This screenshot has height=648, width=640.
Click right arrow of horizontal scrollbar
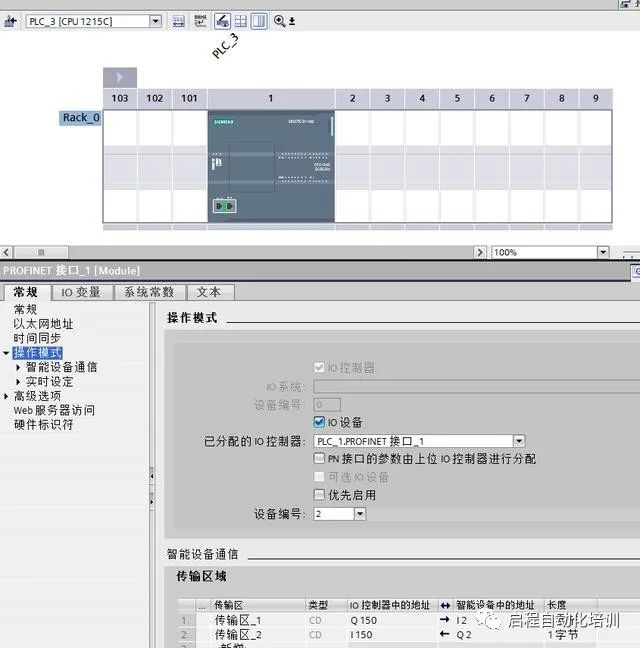tap(479, 252)
